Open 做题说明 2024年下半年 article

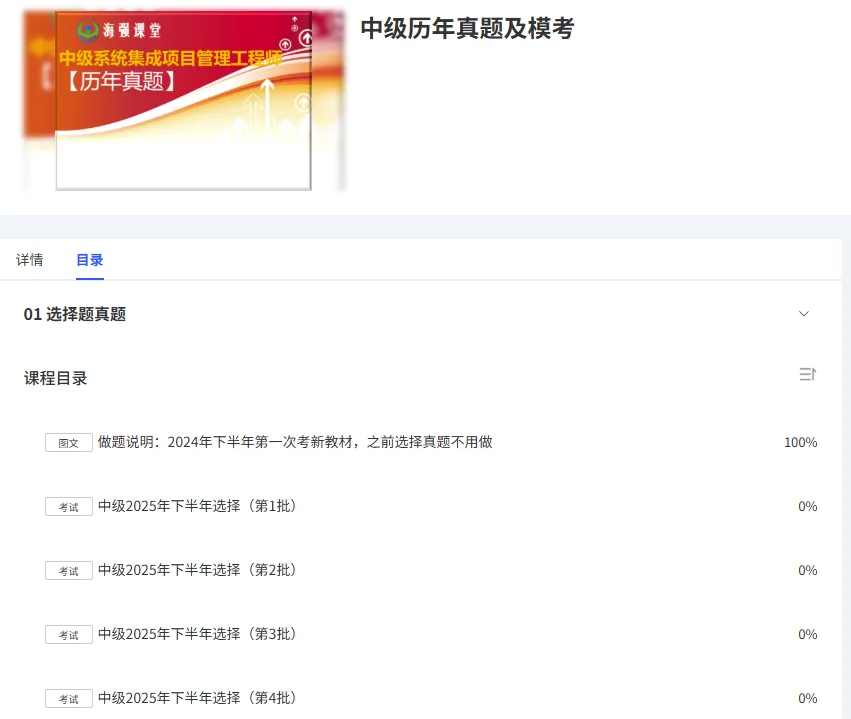point(295,442)
